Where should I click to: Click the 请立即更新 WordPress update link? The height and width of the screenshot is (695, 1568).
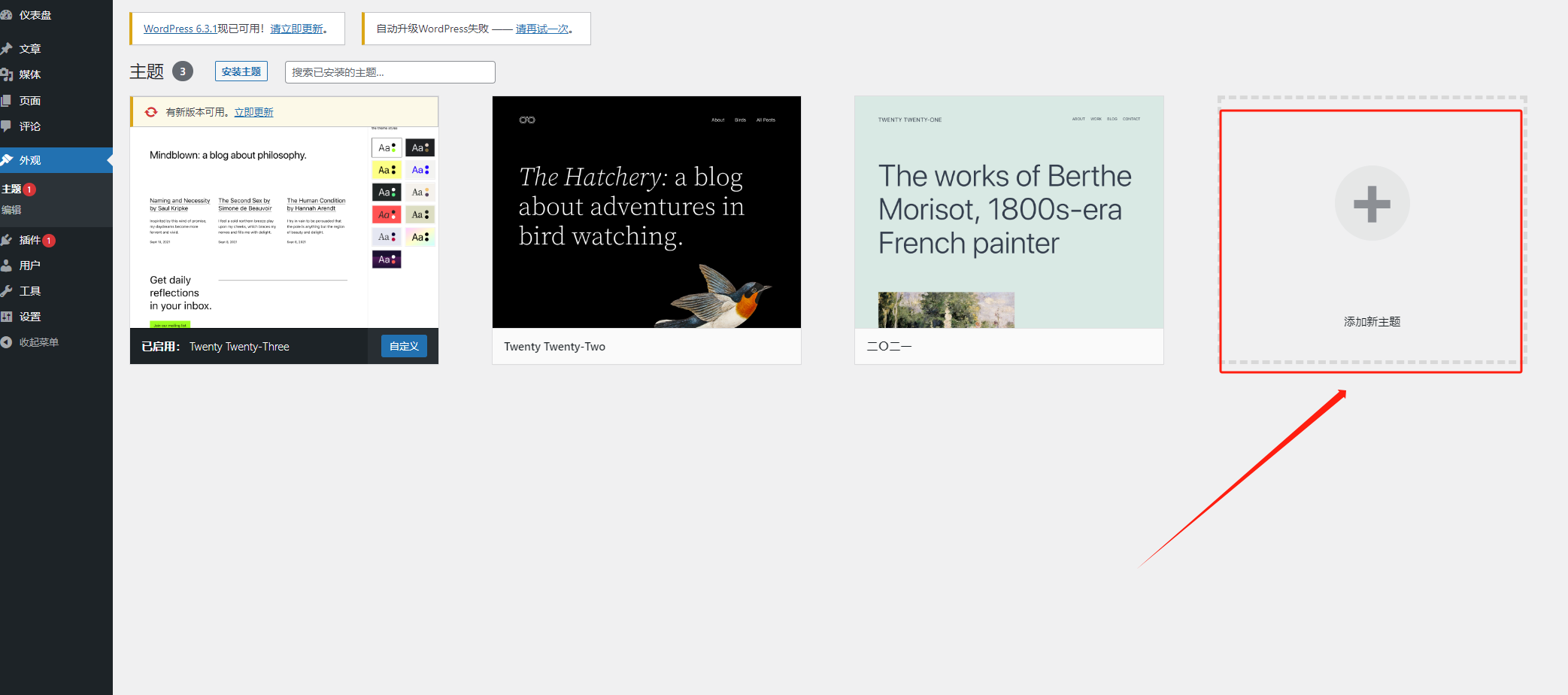[296, 29]
